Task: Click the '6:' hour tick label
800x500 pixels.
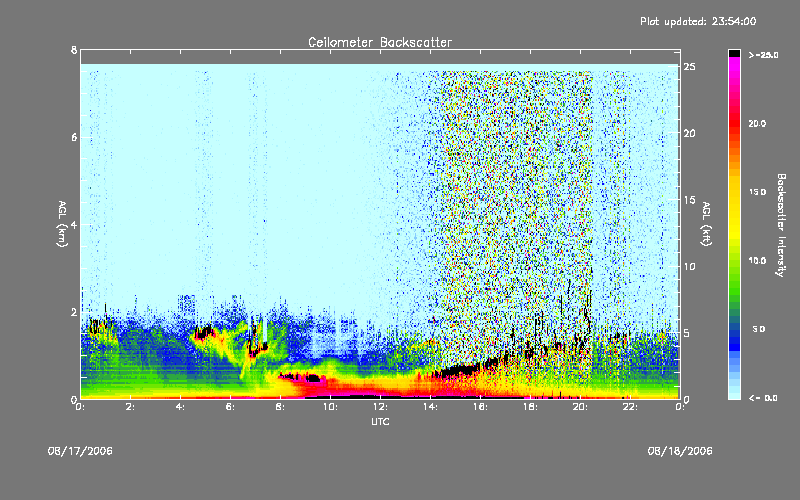Action: coord(231,407)
